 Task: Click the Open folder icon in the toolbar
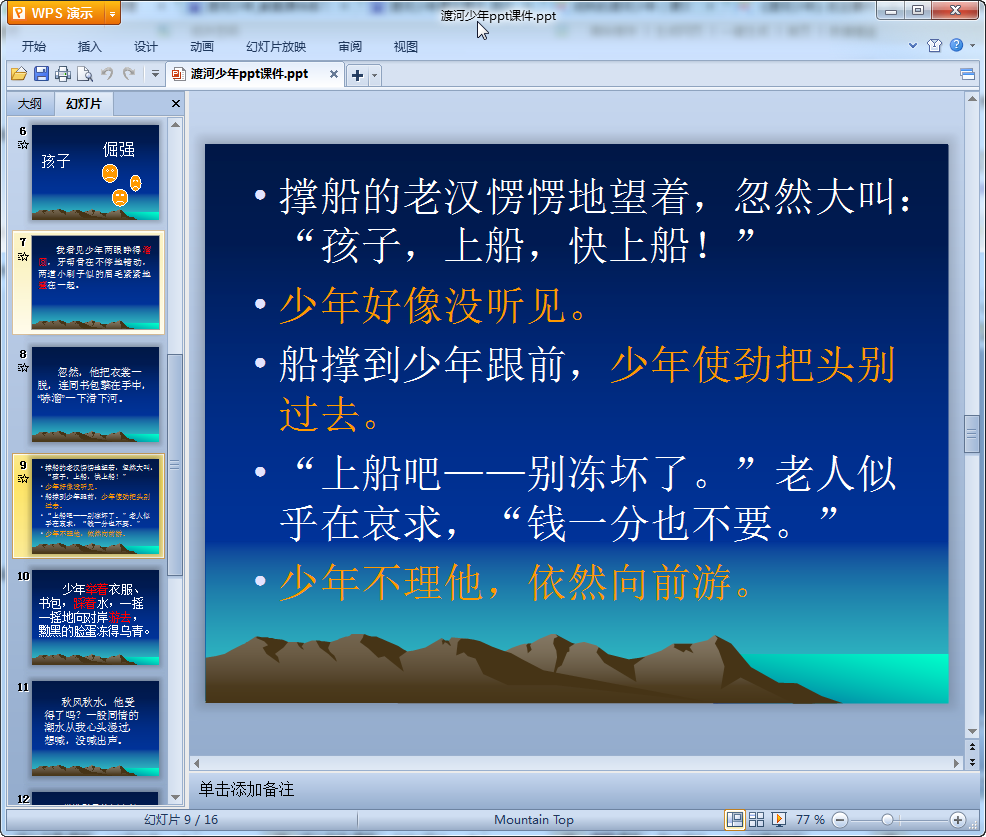(x=19, y=74)
